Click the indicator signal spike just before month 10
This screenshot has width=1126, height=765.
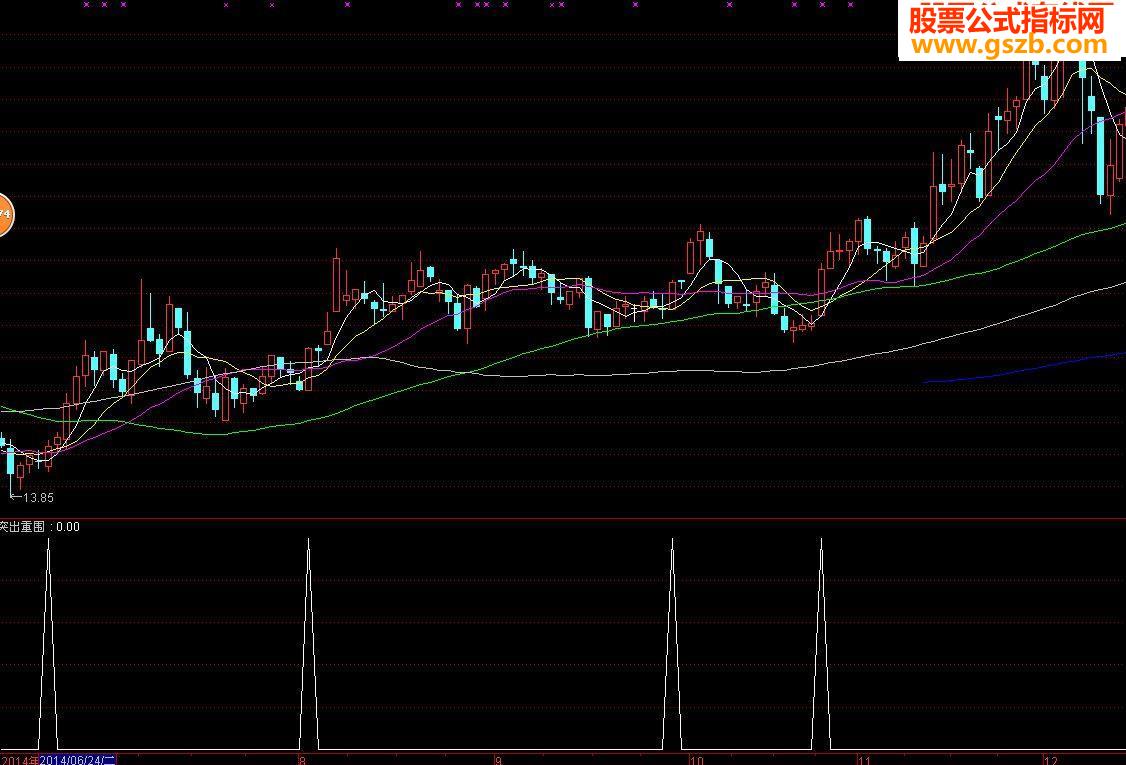(x=673, y=644)
